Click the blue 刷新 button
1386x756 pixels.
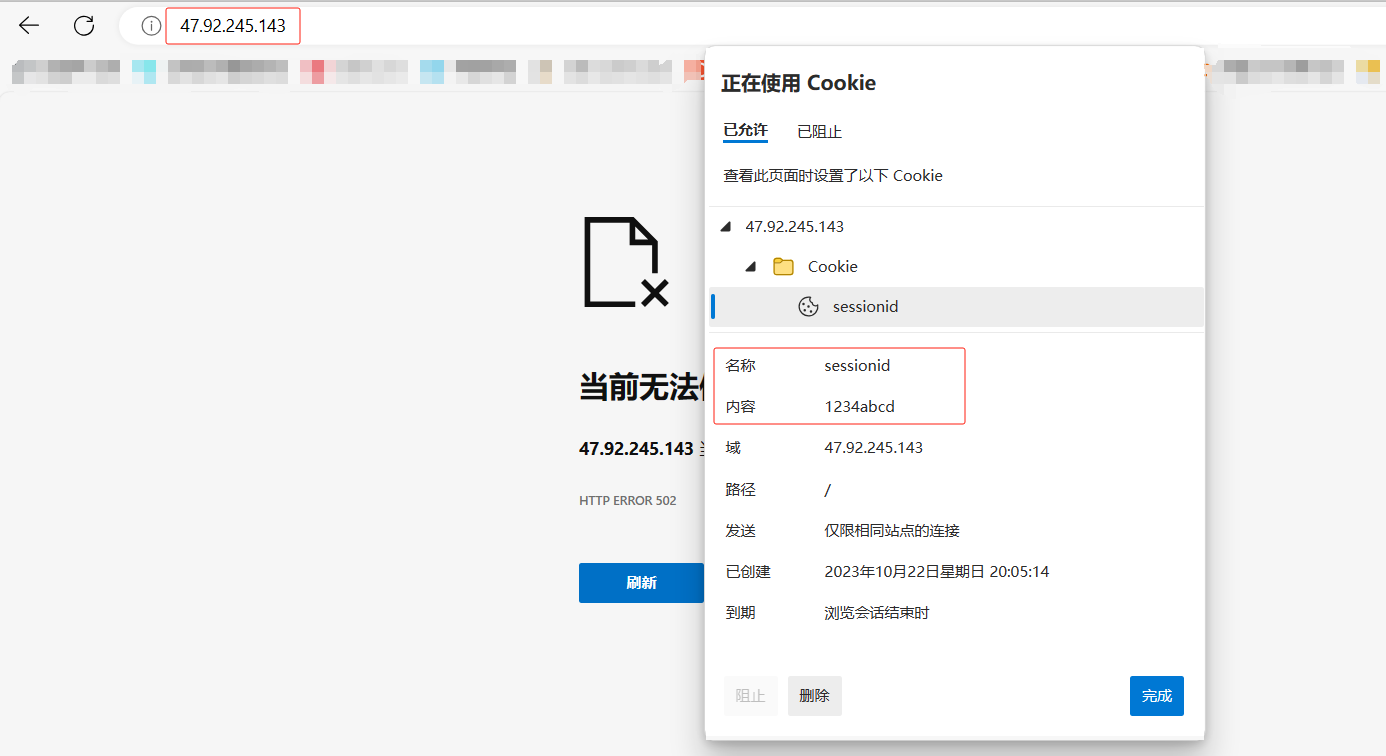point(641,583)
